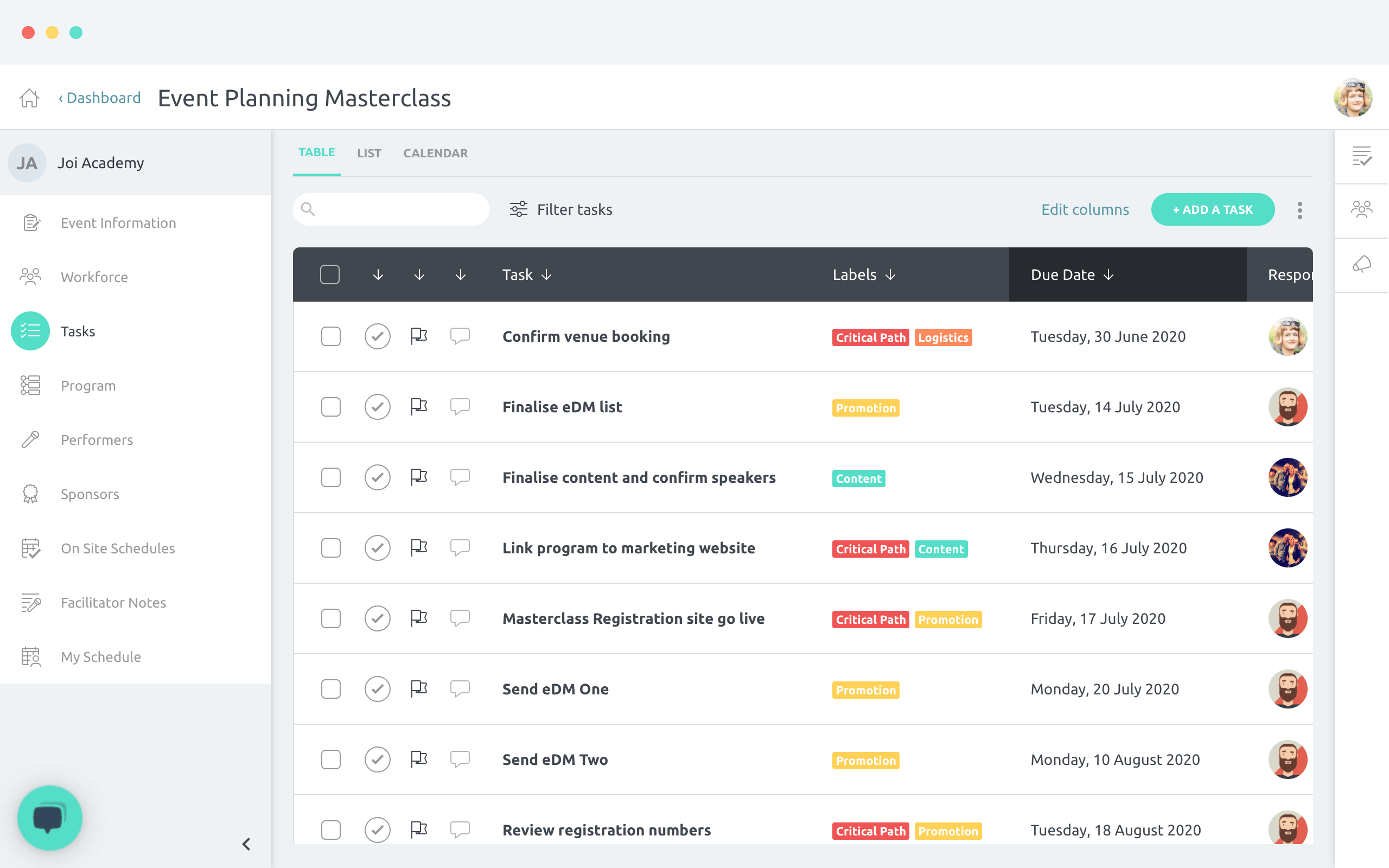This screenshot has height=868, width=1389.
Task: Open the people panel icon on right rail
Action: click(1361, 209)
